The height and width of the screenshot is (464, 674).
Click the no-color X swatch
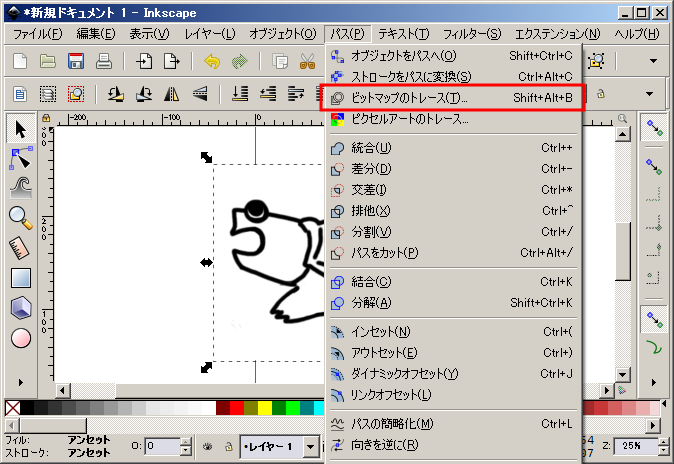point(13,408)
